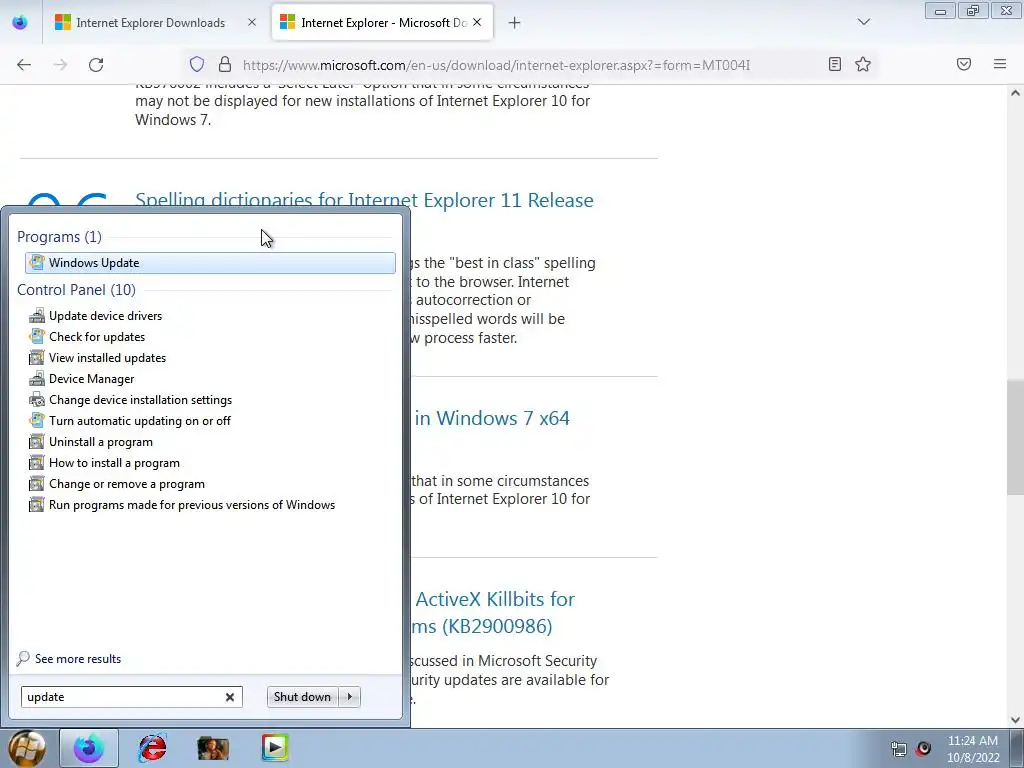Go back to previous page
Screen dimensions: 1024x768
tap(24, 65)
